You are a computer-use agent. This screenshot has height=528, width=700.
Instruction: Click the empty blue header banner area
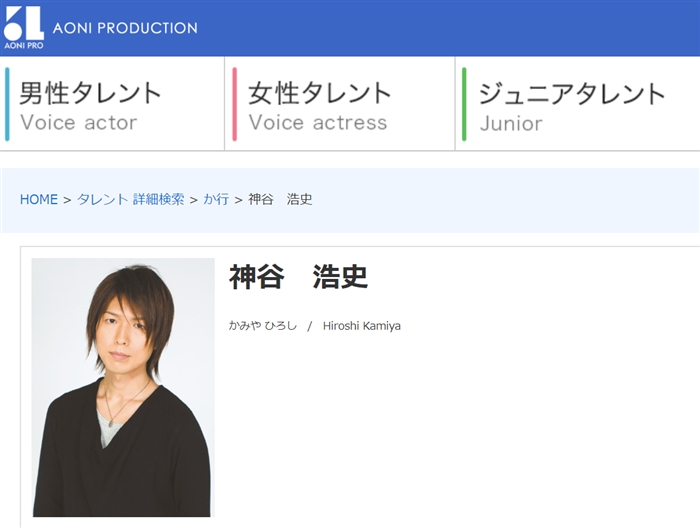tap(450, 28)
